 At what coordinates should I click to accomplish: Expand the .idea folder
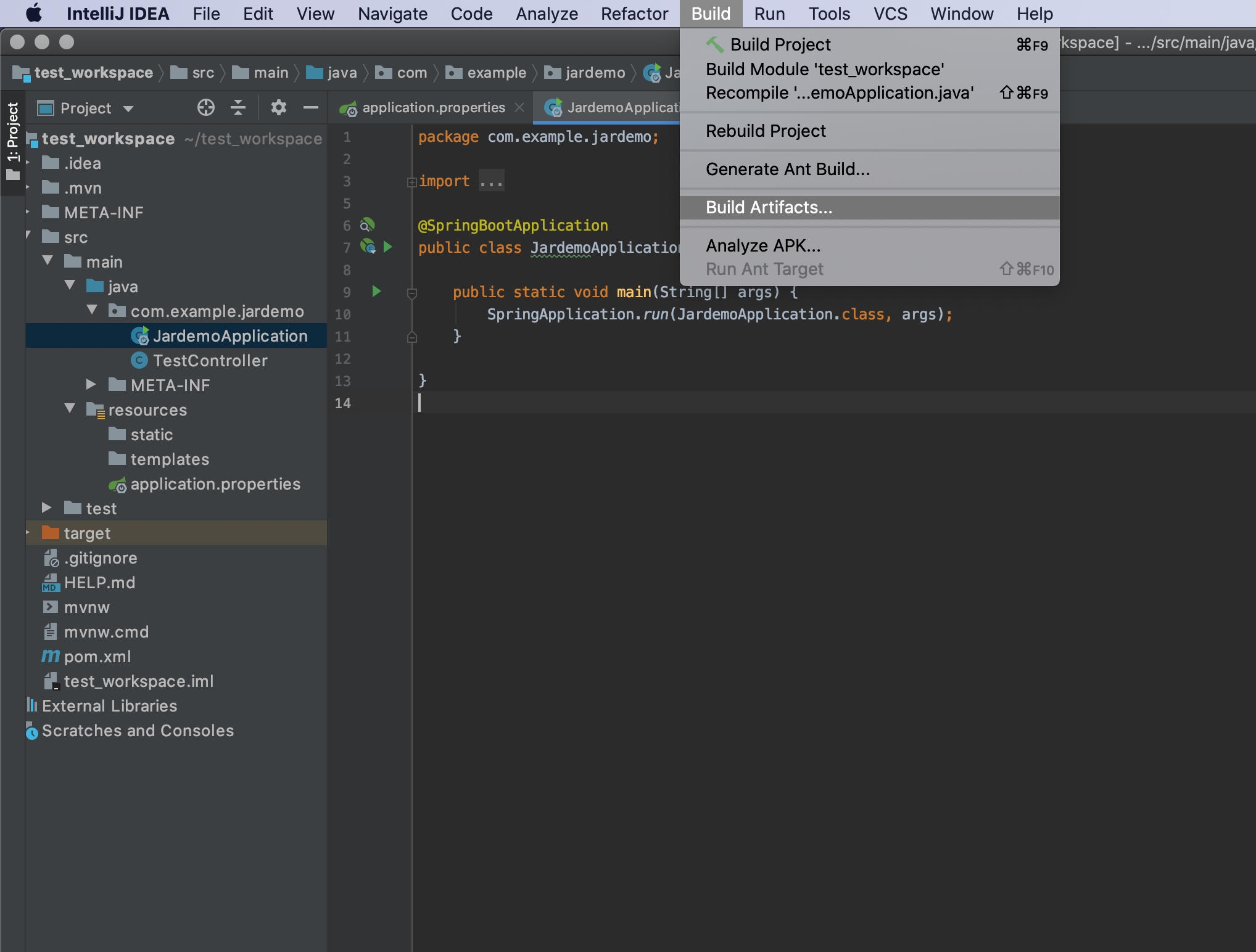28,162
